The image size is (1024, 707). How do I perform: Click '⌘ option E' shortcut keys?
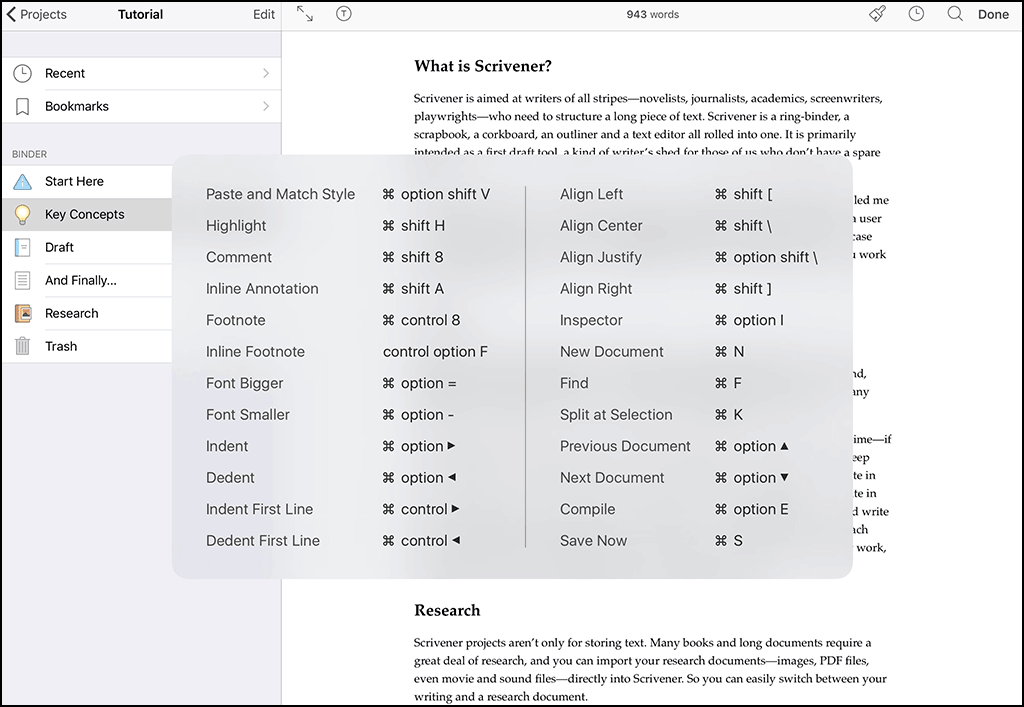coord(752,509)
